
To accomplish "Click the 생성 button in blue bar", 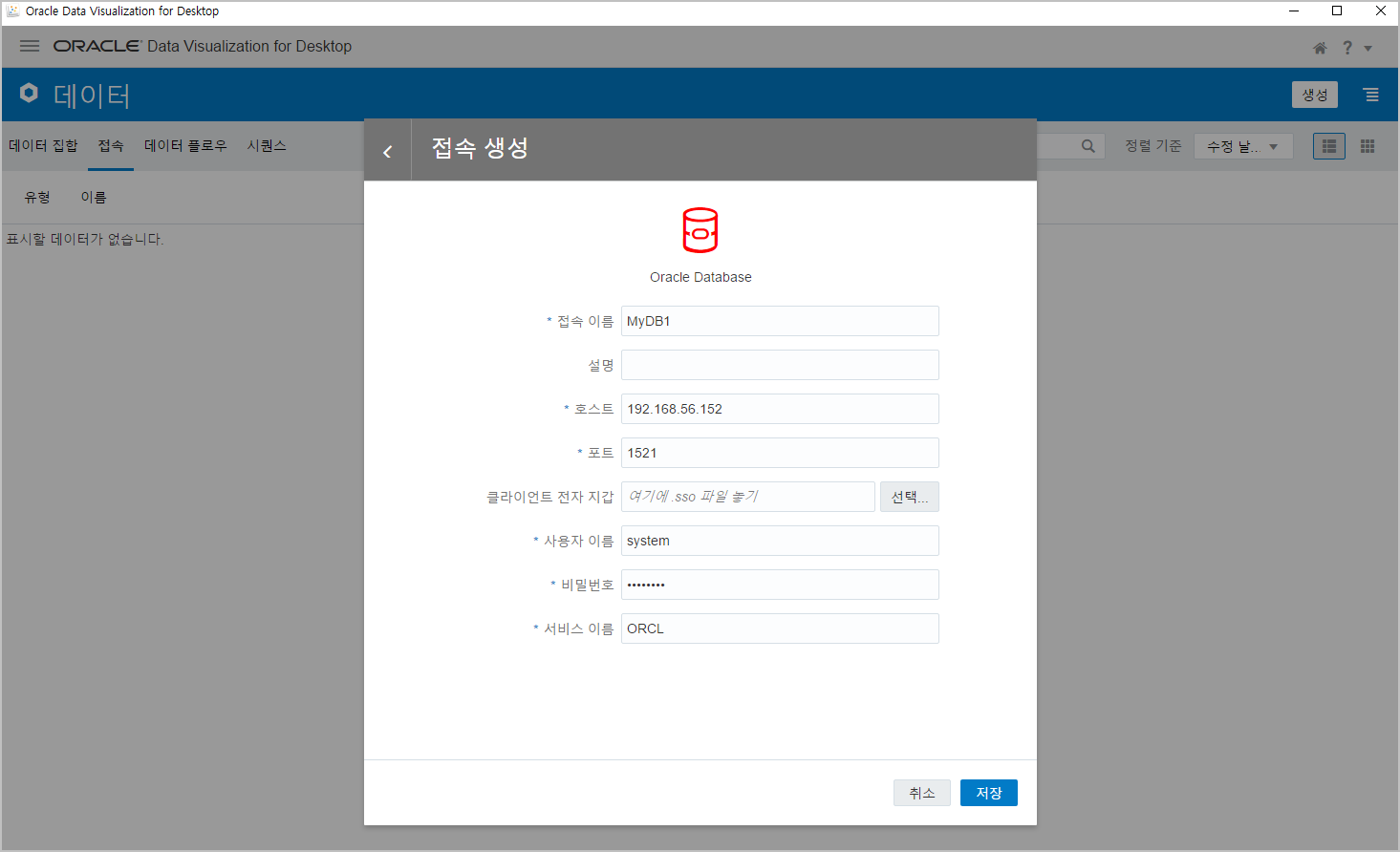I will (x=1315, y=95).
